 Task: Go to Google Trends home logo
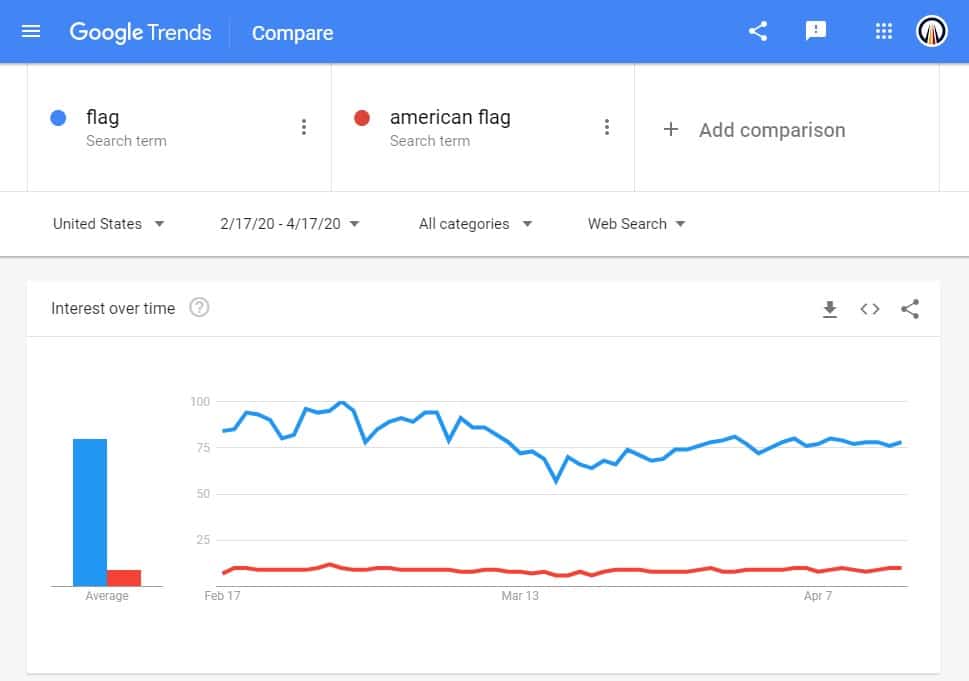(140, 32)
